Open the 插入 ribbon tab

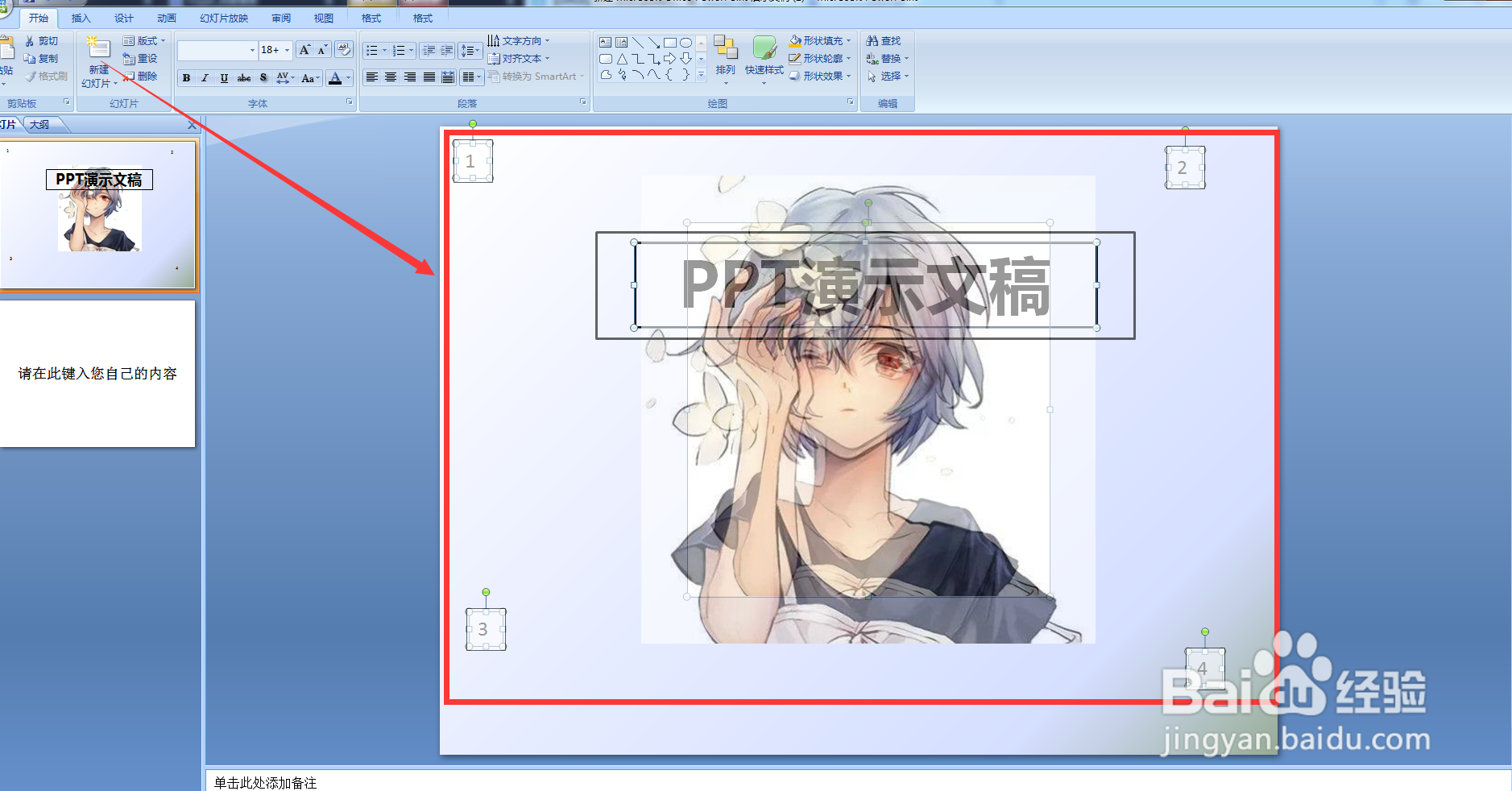(x=81, y=18)
